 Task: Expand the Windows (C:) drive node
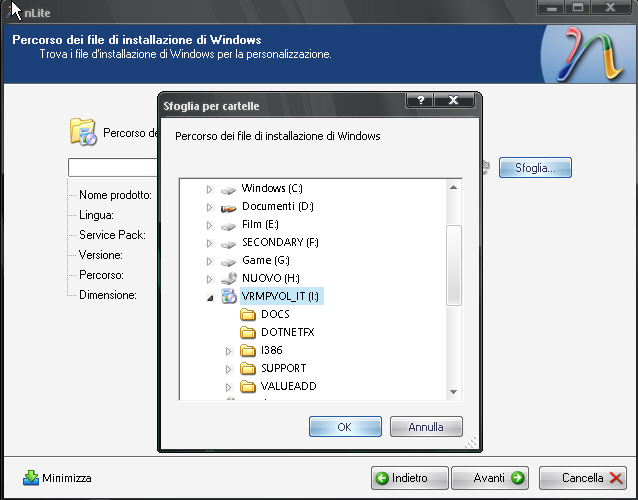[210, 189]
